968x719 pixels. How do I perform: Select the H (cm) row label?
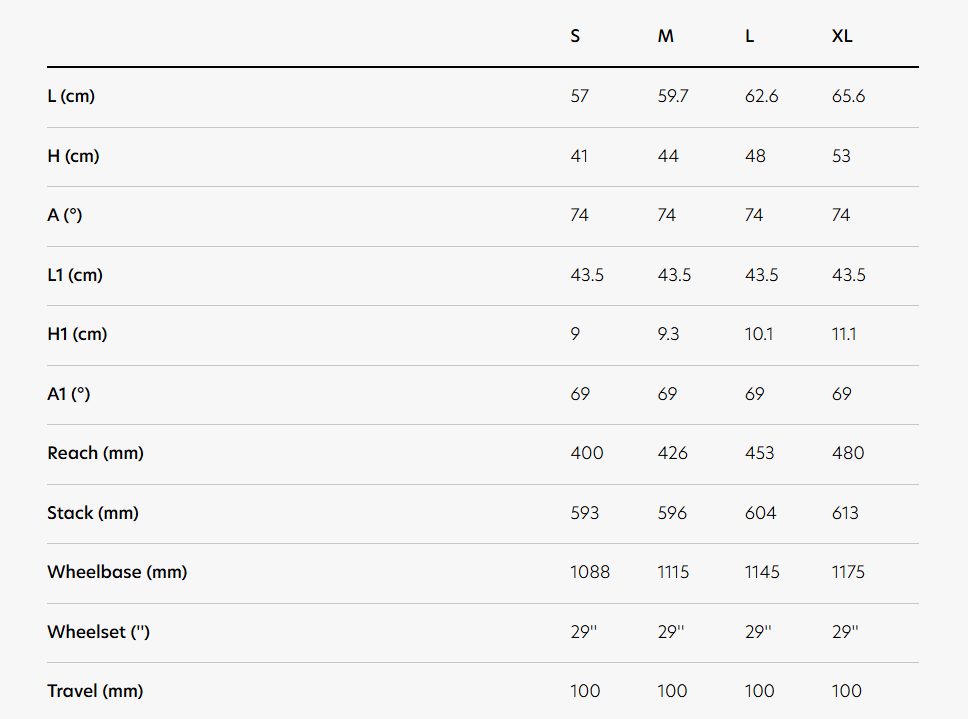pyautogui.click(x=73, y=156)
